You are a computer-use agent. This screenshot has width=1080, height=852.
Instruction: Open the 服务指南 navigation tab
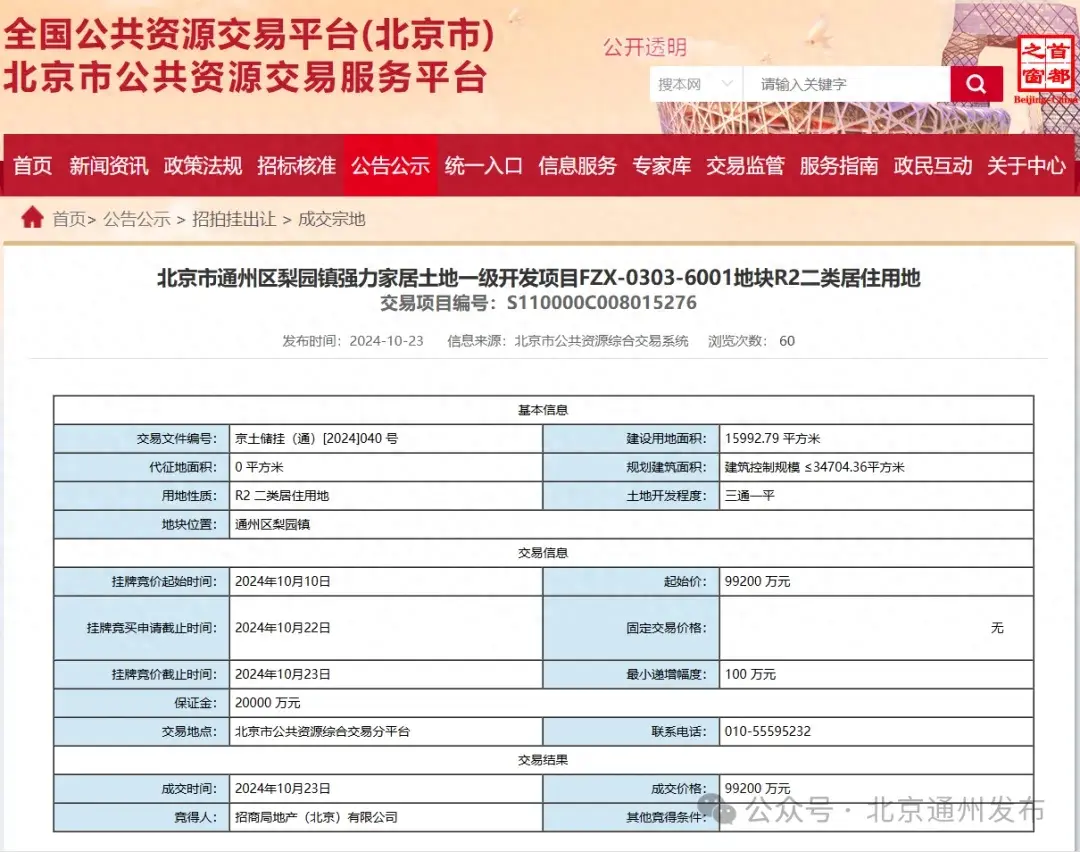click(839, 166)
